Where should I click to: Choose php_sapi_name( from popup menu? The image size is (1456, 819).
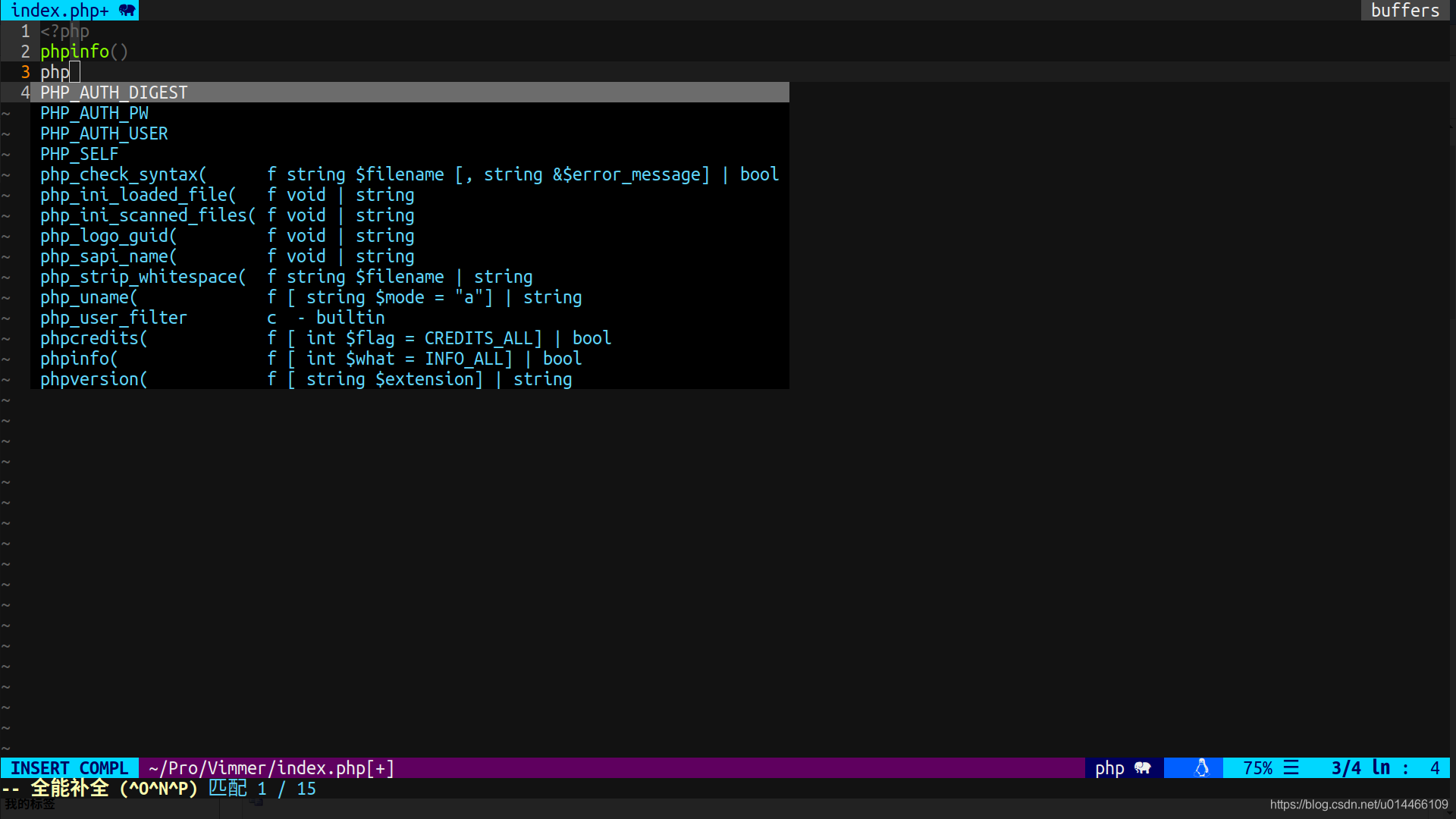409,256
